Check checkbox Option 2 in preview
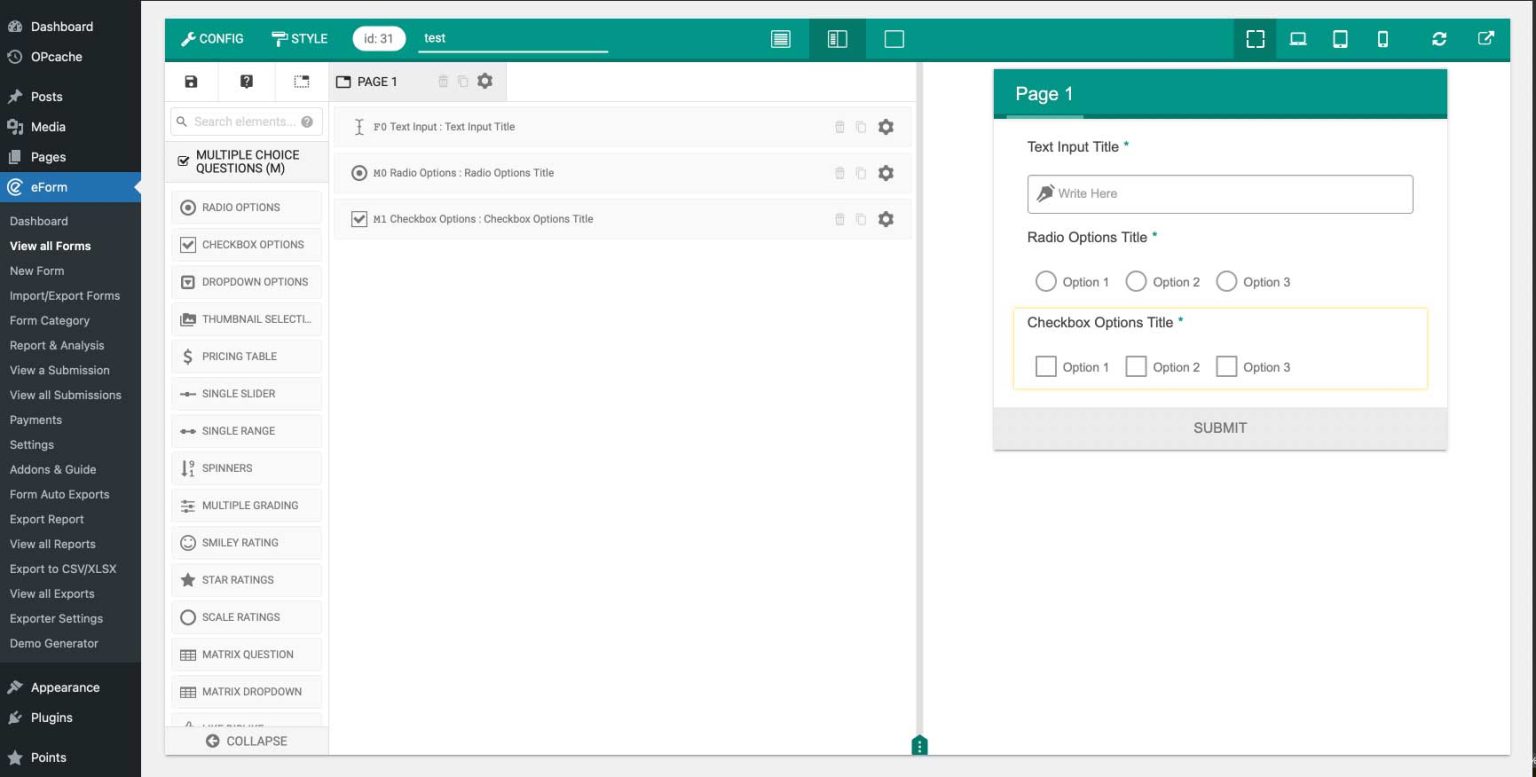This screenshot has height=777, width=1536. [x=1136, y=367]
